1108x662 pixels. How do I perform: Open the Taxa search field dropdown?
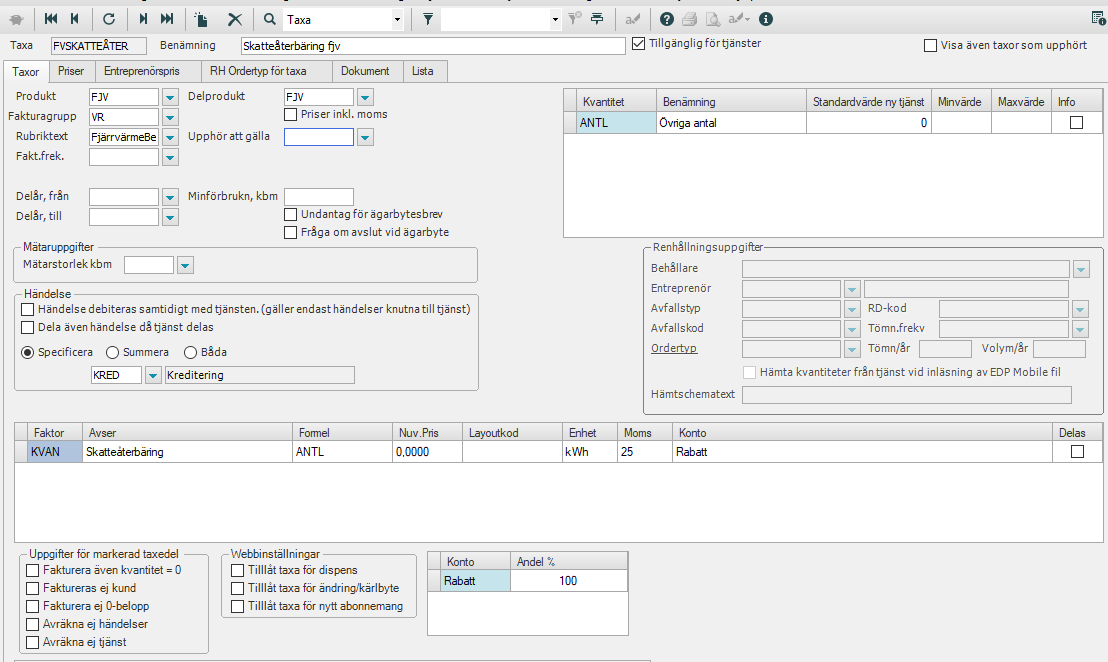pyautogui.click(x=397, y=20)
